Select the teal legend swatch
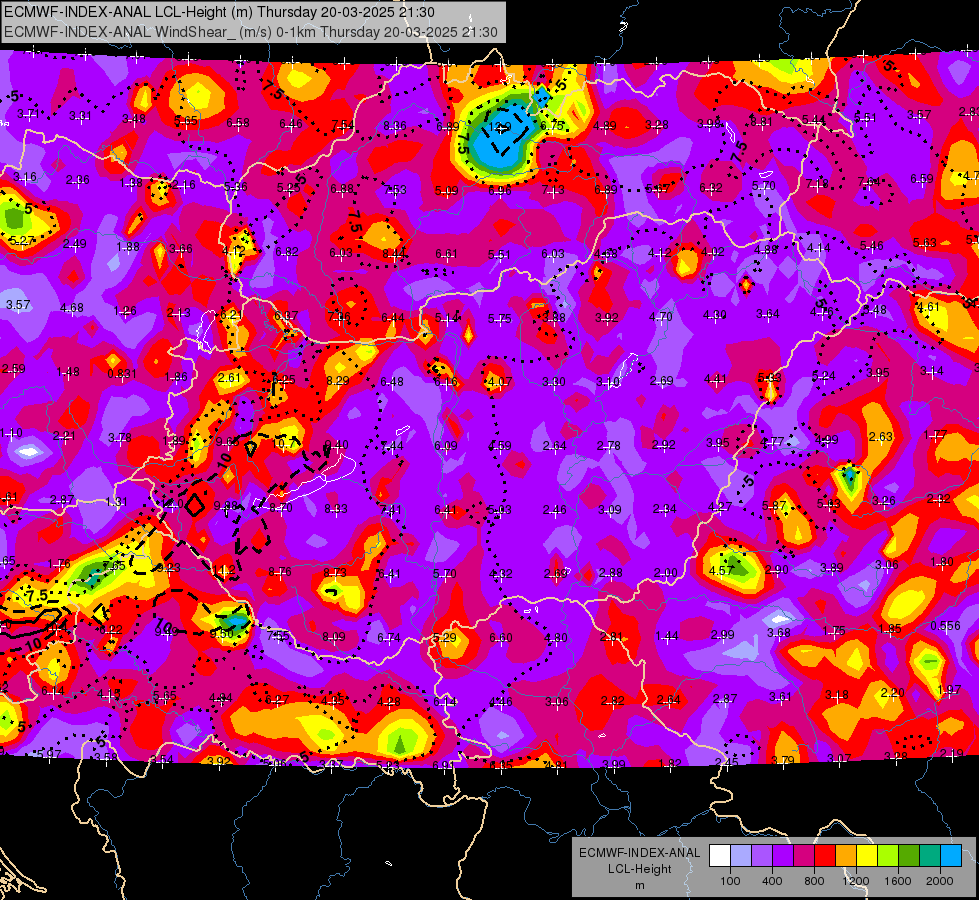979x900 pixels. click(930, 856)
